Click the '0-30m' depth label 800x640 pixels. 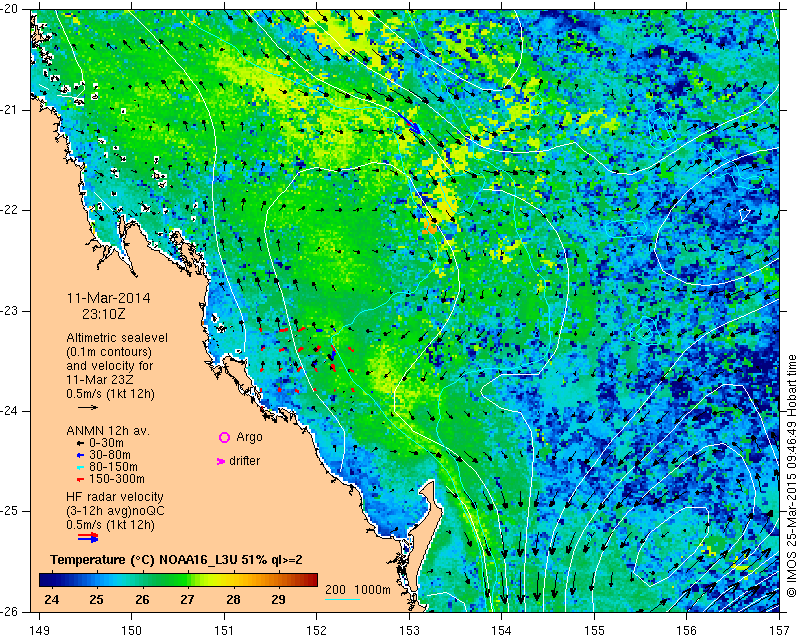pyautogui.click(x=107, y=443)
